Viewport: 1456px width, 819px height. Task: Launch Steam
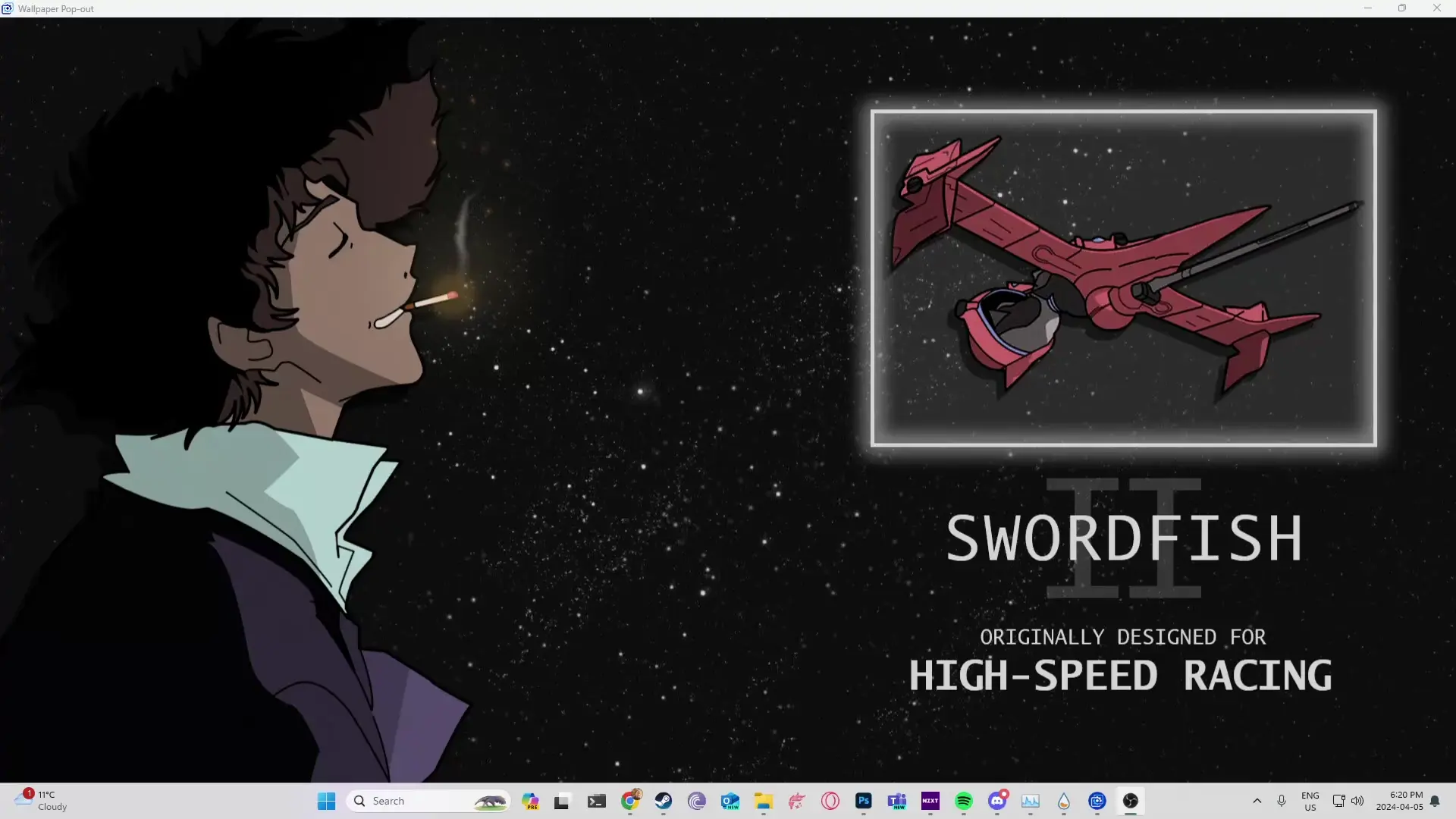point(664,802)
